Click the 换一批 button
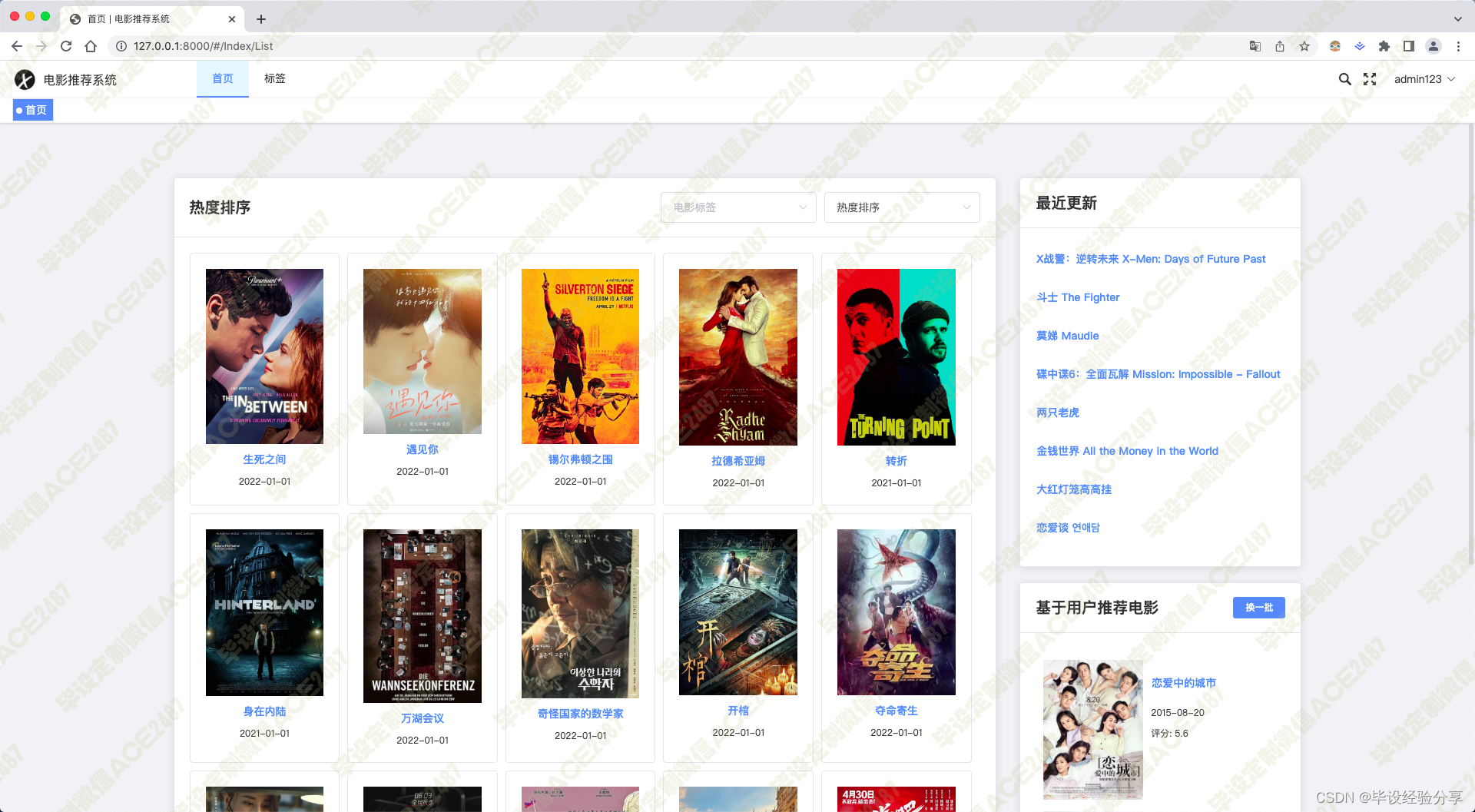The height and width of the screenshot is (812, 1475). click(x=1258, y=608)
